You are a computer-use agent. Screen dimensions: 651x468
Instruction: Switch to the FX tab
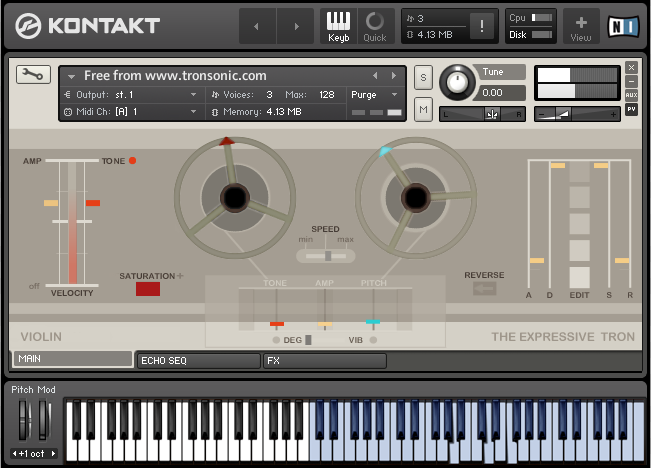pyautogui.click(x=324, y=360)
